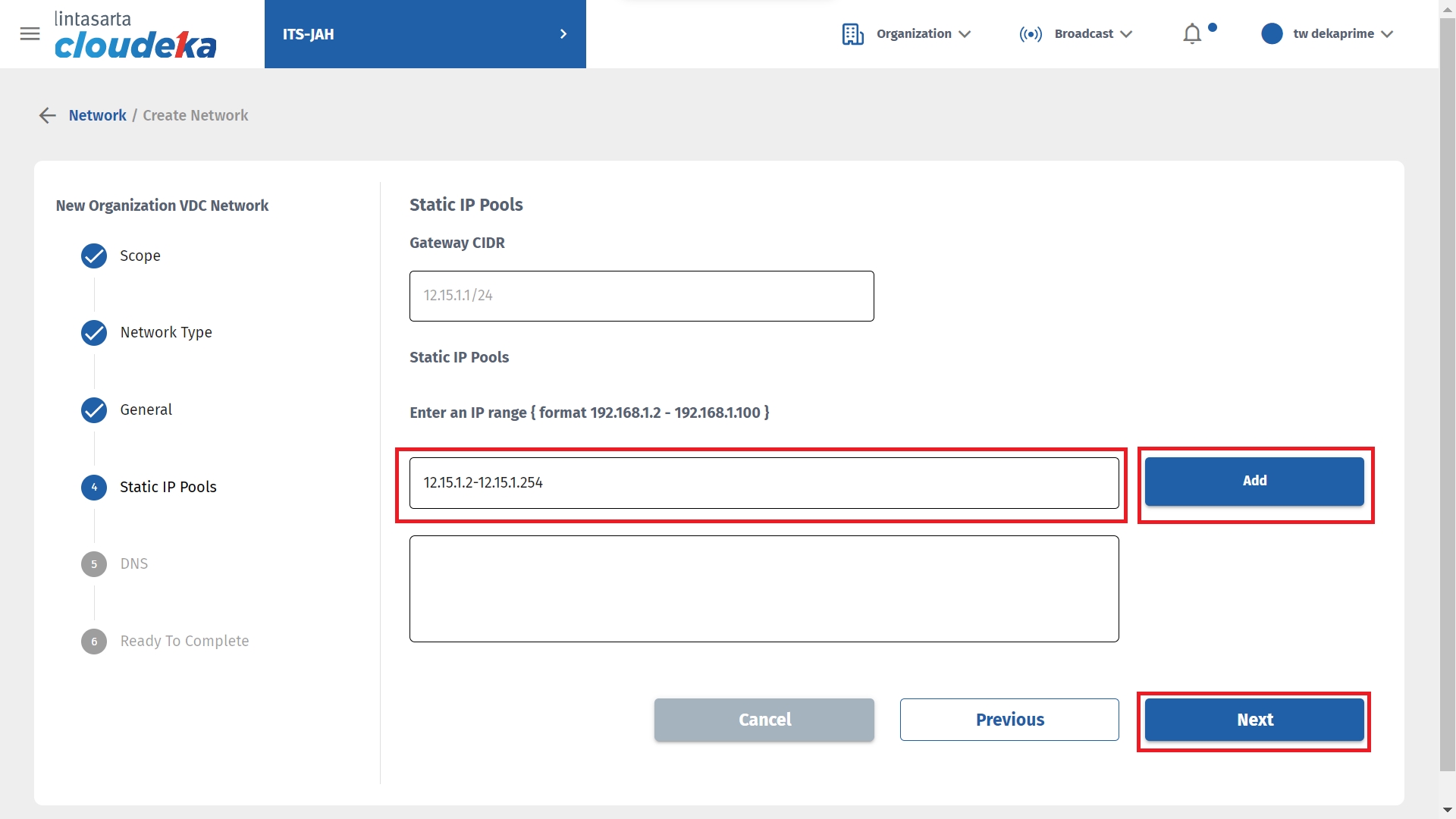This screenshot has height=819, width=1456.
Task: Click the Organization building icon
Action: tap(852, 34)
